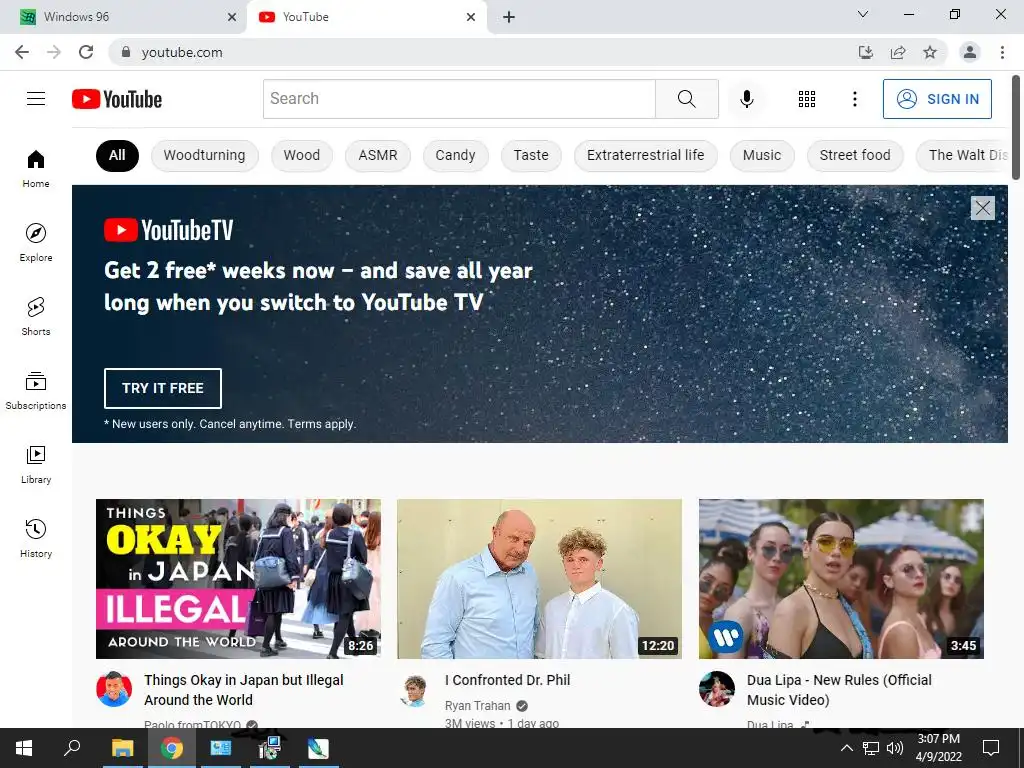Select the Woodturning filter chip

[204, 155]
